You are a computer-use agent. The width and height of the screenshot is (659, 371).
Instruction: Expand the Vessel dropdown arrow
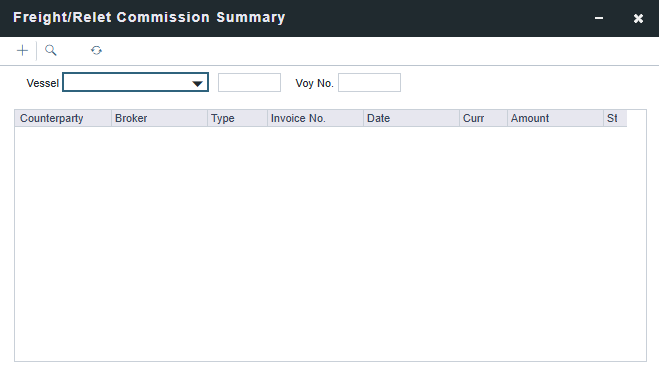click(197, 83)
